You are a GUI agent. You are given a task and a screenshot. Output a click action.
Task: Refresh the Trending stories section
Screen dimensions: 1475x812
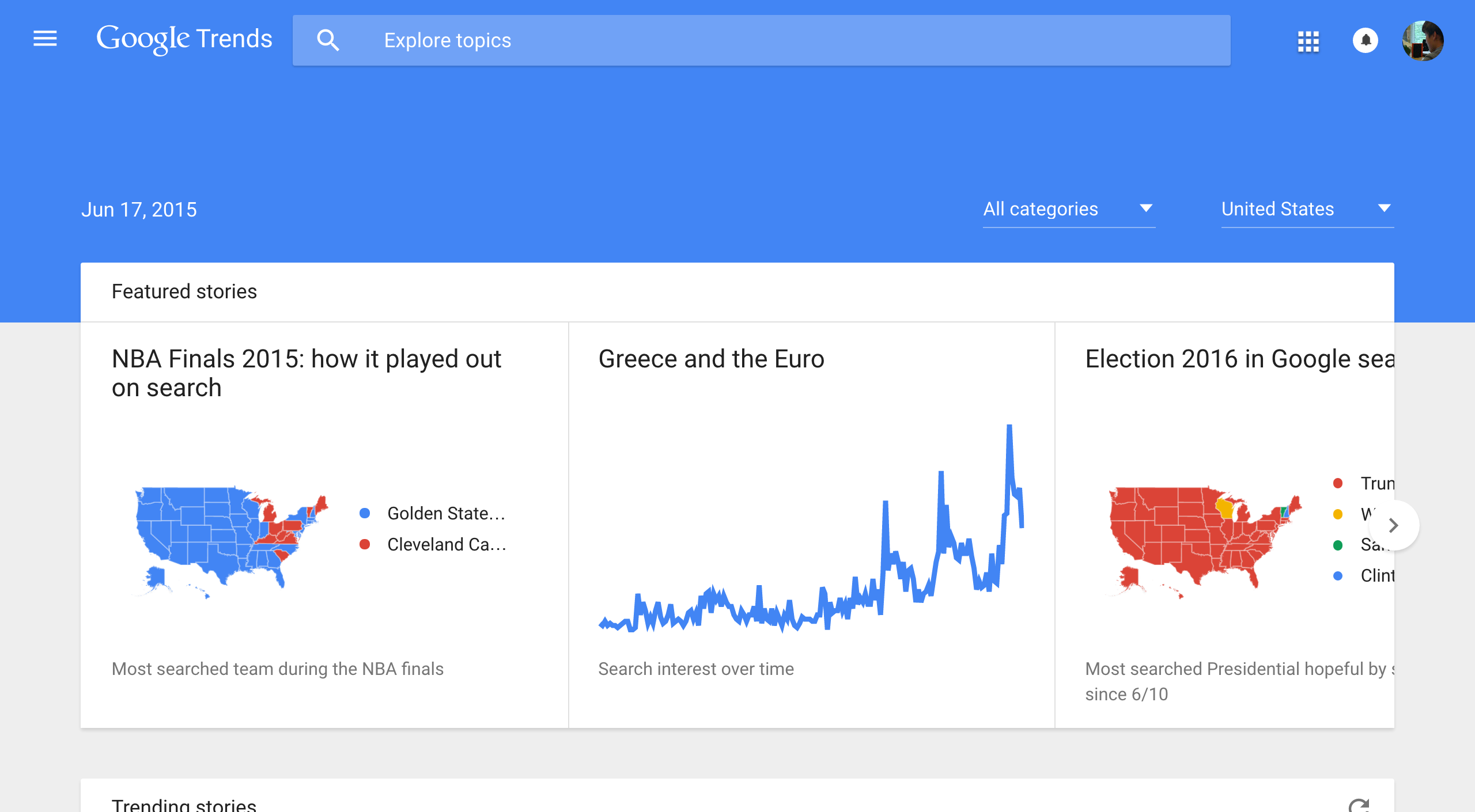click(x=1359, y=805)
